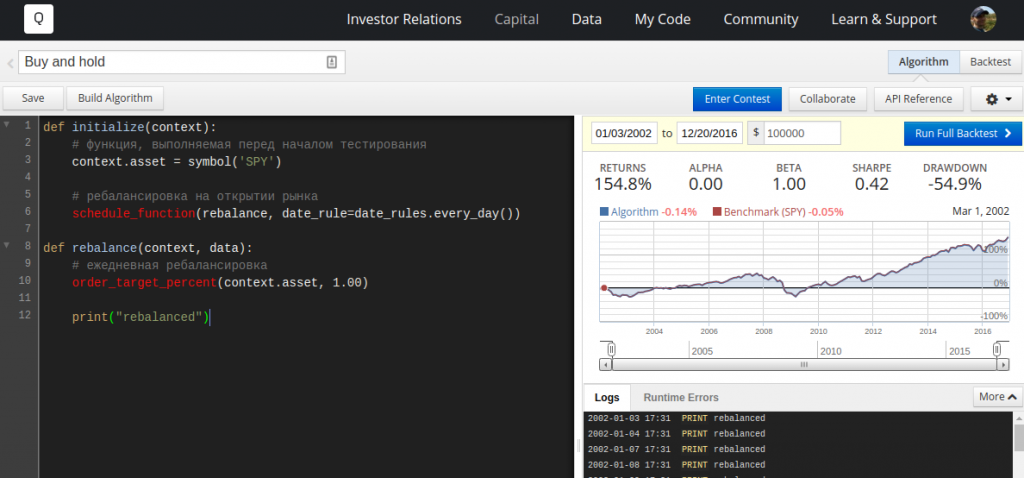Click the chart scrollbar right arrow

tap(1003, 365)
